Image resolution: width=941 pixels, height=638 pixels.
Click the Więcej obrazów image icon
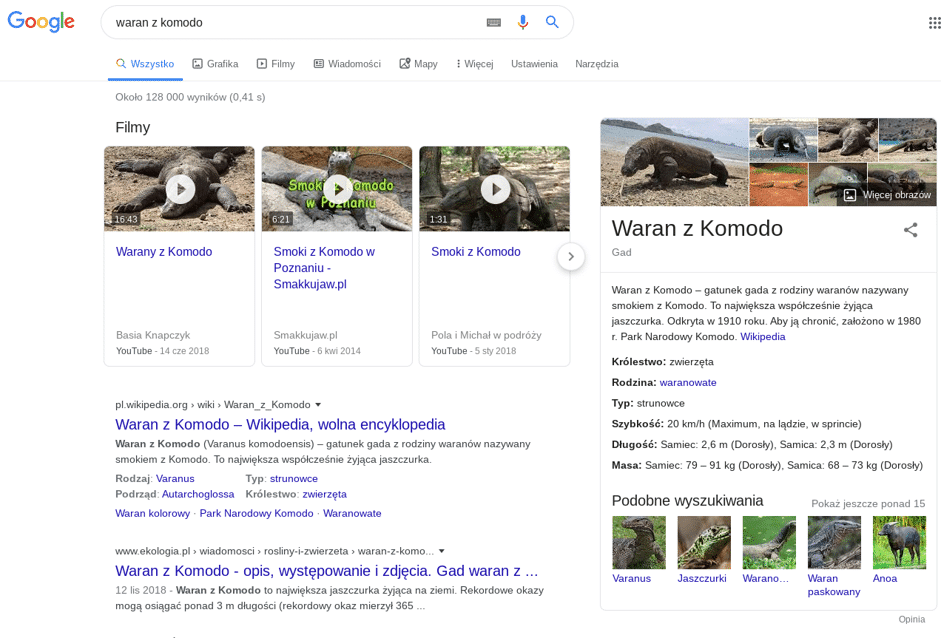(x=850, y=195)
